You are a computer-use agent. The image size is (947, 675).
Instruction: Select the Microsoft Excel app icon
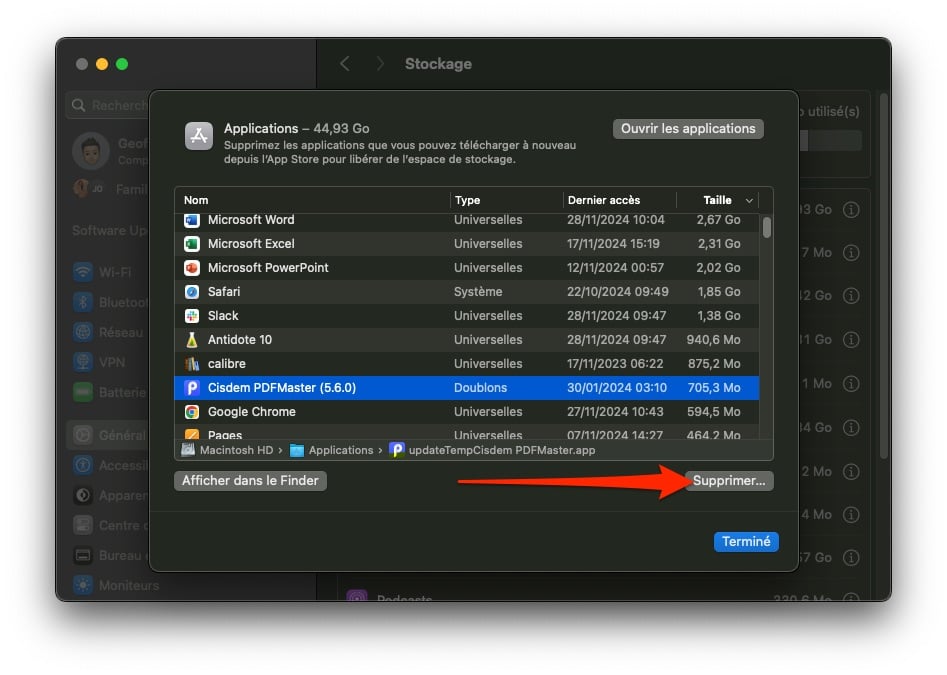pyautogui.click(x=191, y=244)
